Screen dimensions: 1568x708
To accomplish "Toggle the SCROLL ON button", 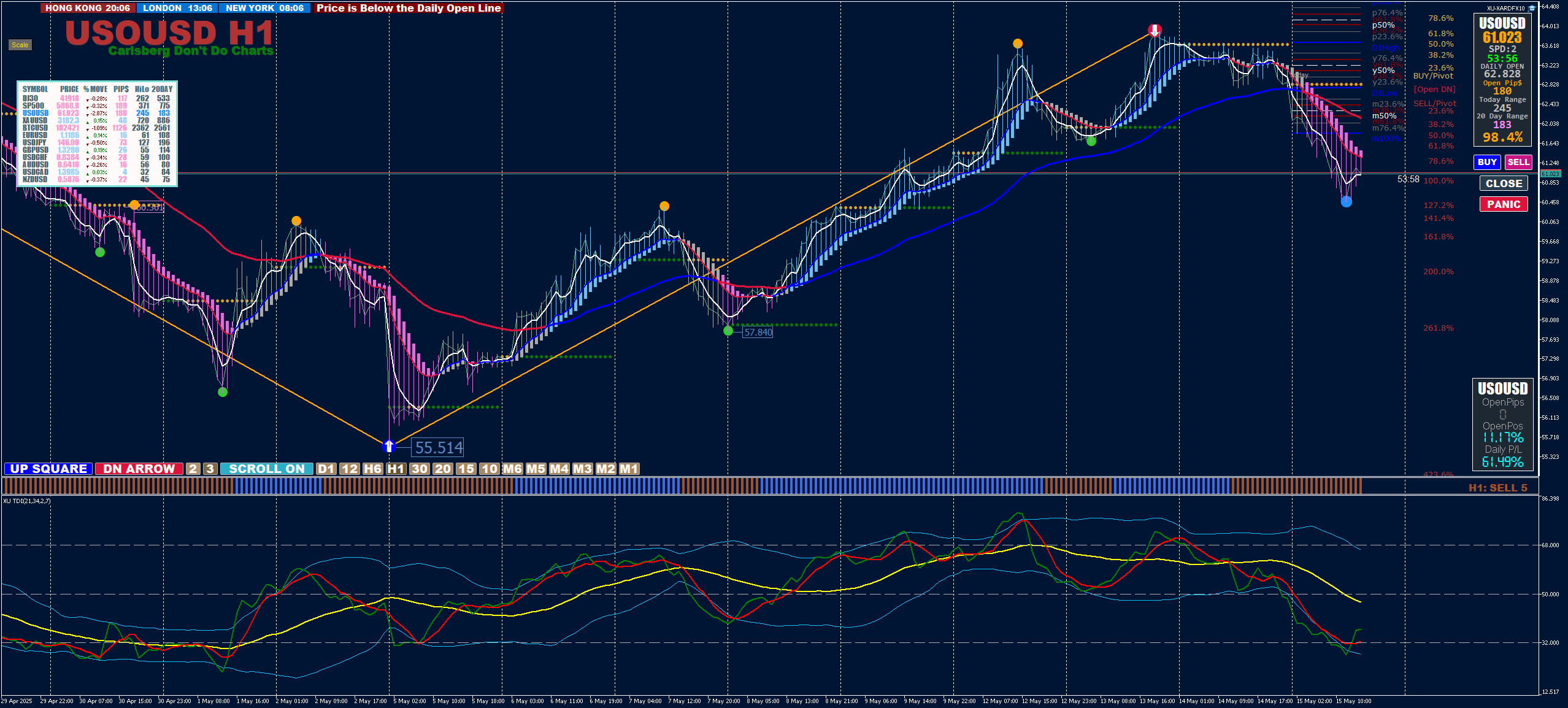I will point(266,469).
